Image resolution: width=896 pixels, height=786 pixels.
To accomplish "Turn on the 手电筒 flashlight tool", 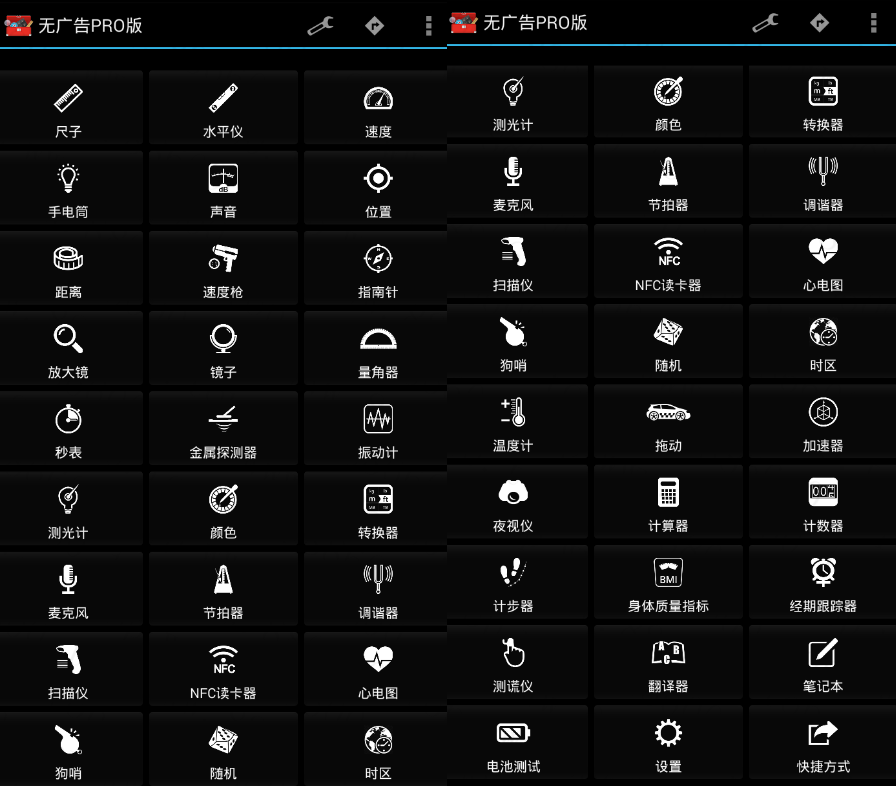I will click(x=69, y=188).
